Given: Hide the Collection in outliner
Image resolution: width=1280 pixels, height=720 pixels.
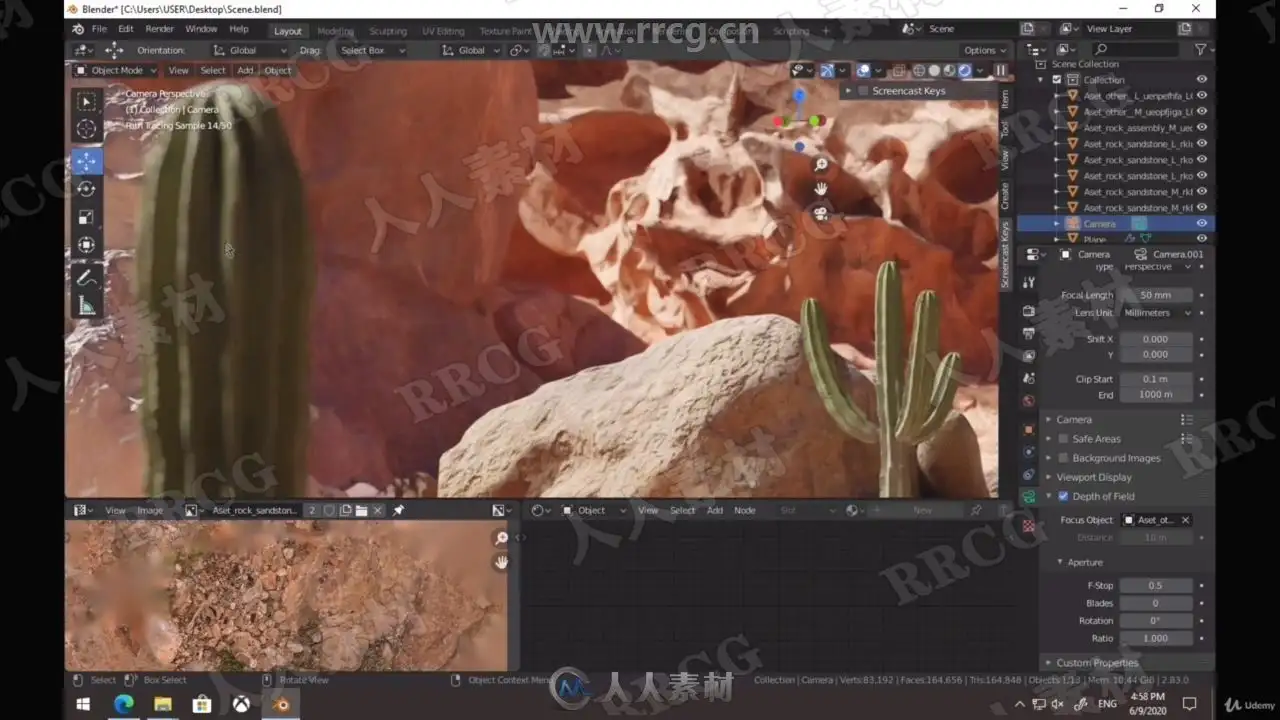Looking at the screenshot, I should pyautogui.click(x=1201, y=80).
